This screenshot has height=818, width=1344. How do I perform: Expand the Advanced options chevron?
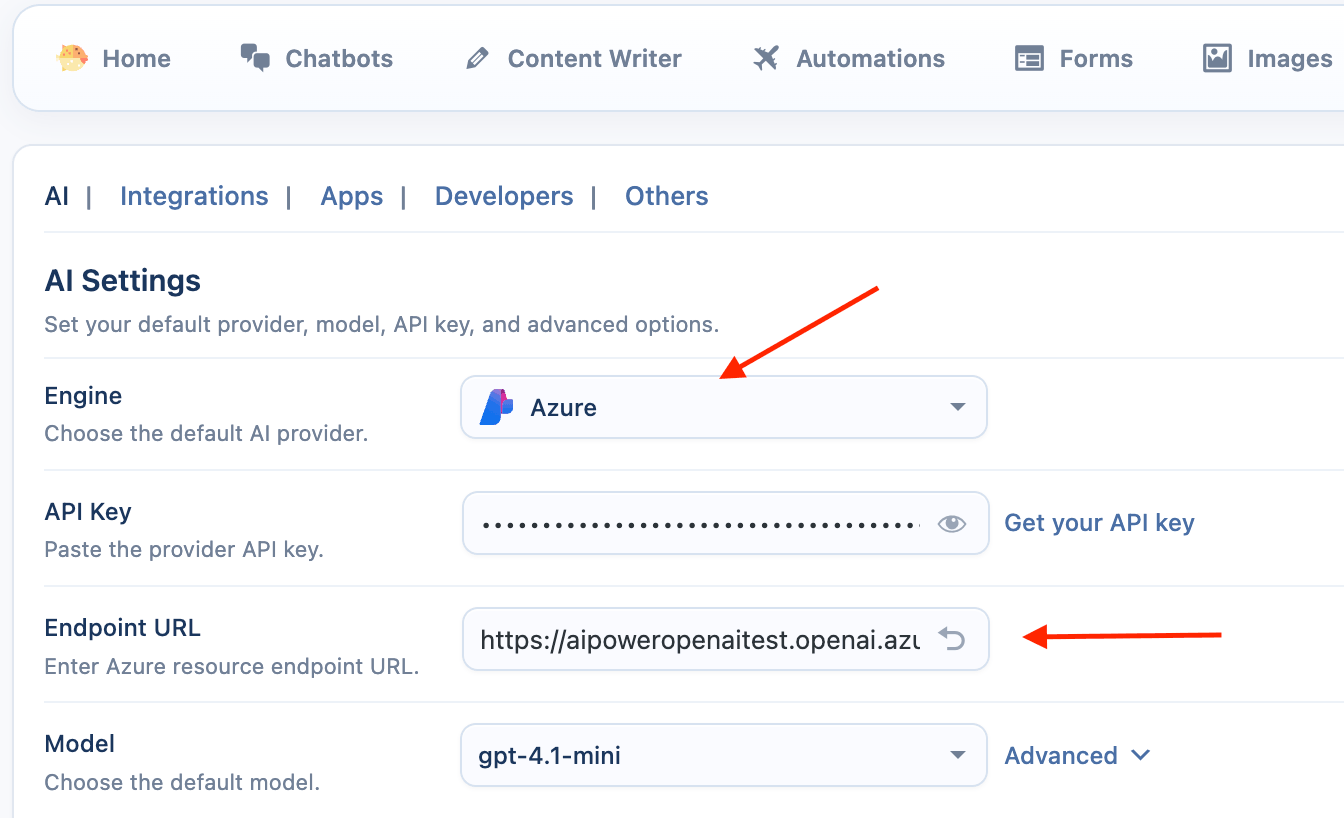pyautogui.click(x=1140, y=755)
